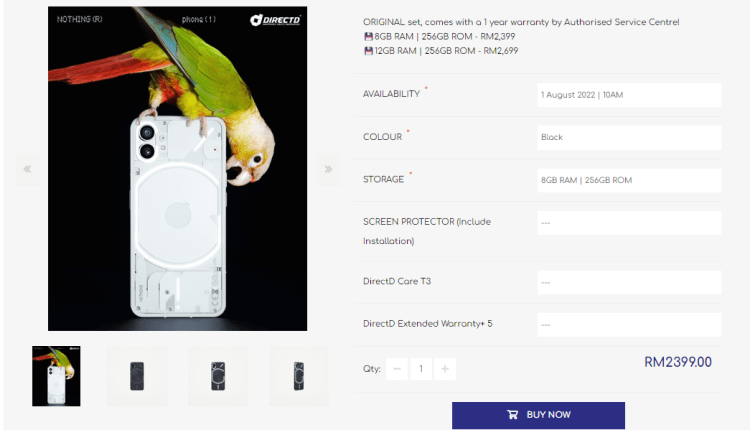Viewport: 750px width, 430px height.
Task: Select the second thumbnail of black phone
Action: click(137, 376)
